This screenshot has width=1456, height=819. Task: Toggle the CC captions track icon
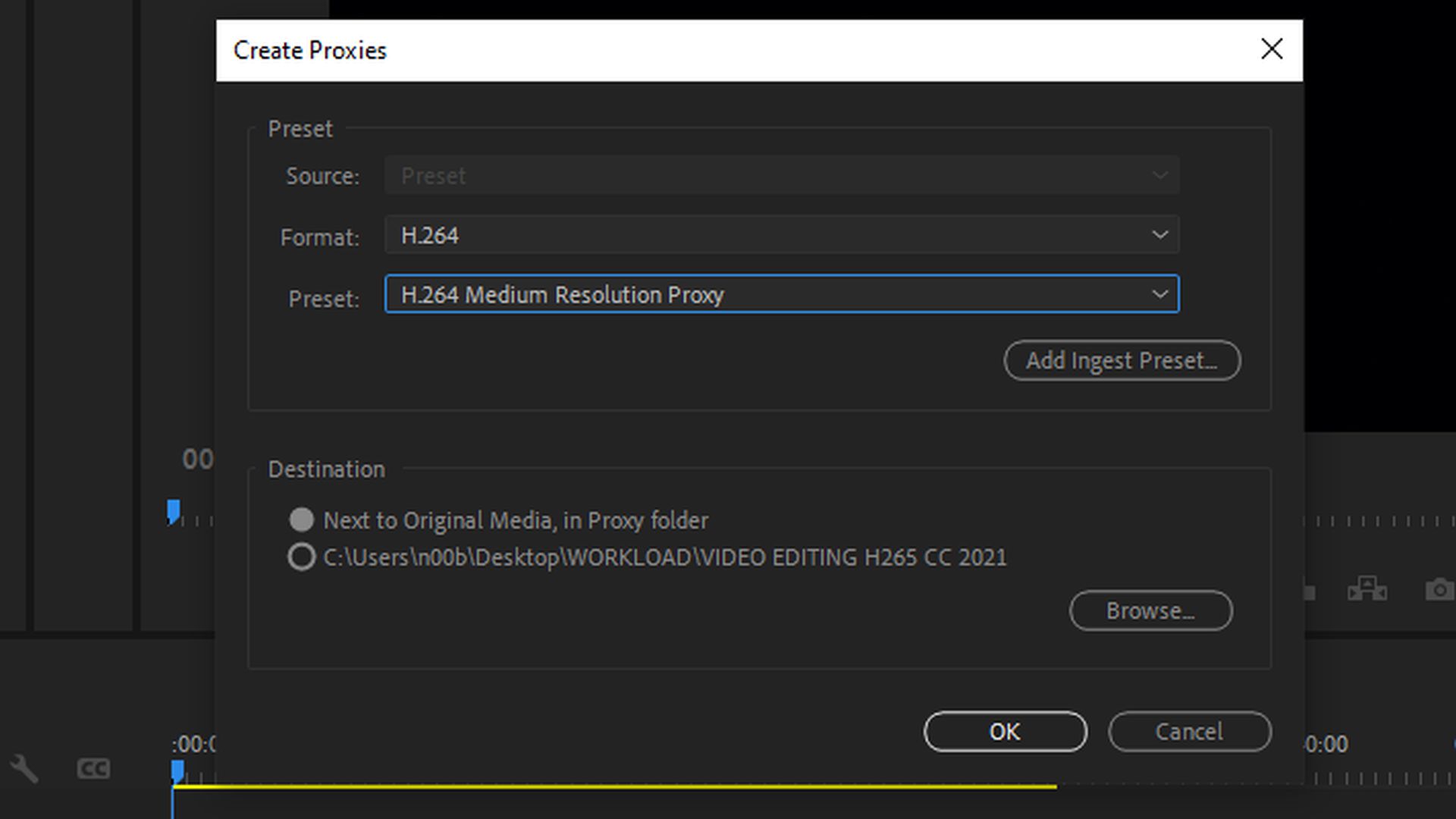pyautogui.click(x=93, y=769)
